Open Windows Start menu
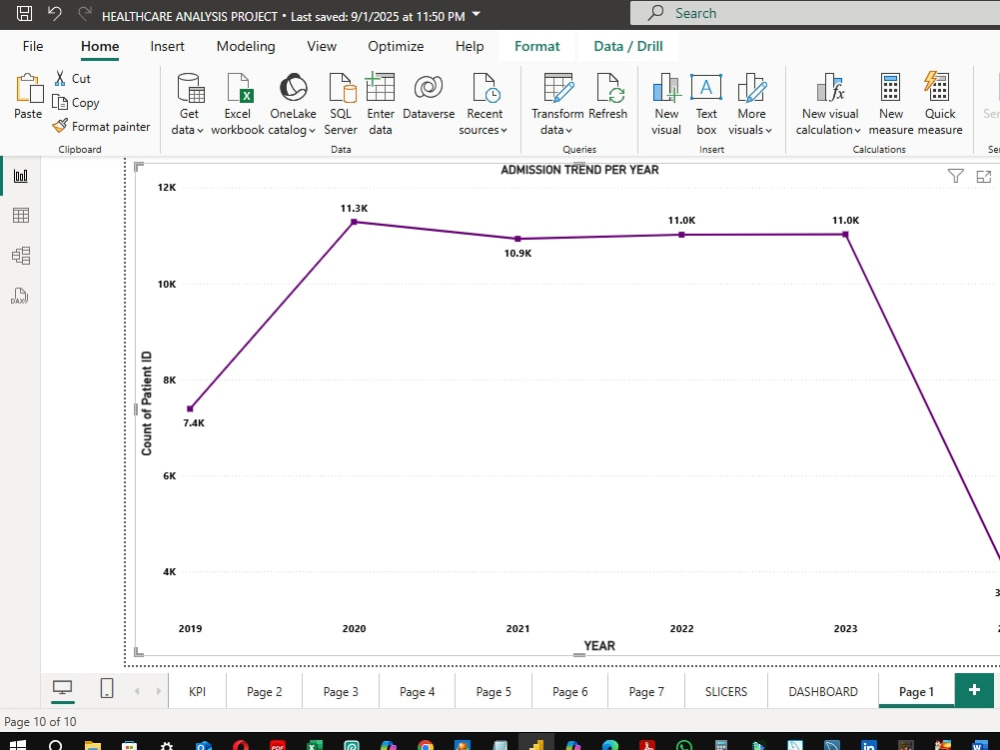 tap(18, 744)
